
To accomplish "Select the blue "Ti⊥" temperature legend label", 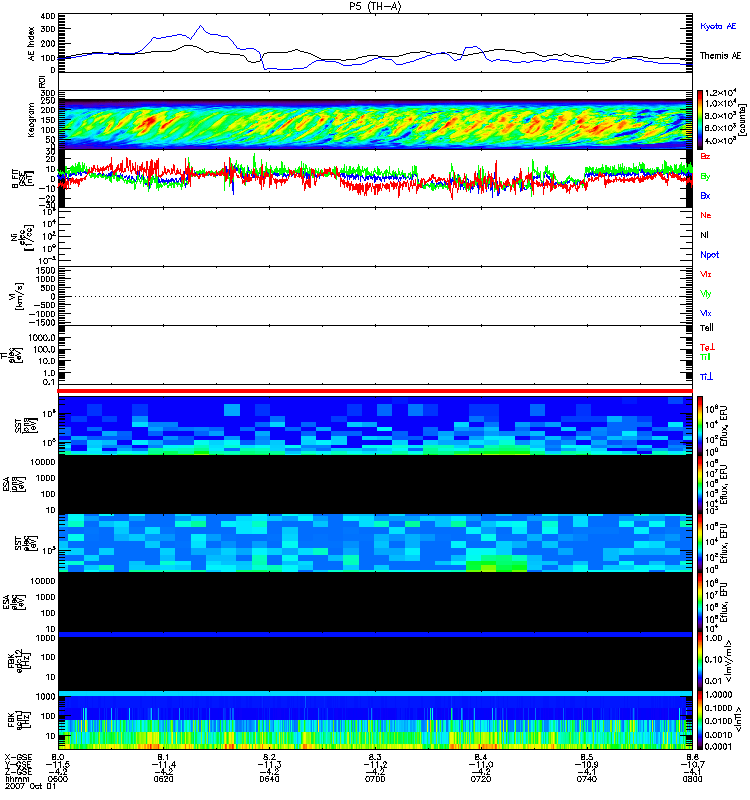I will click(706, 377).
